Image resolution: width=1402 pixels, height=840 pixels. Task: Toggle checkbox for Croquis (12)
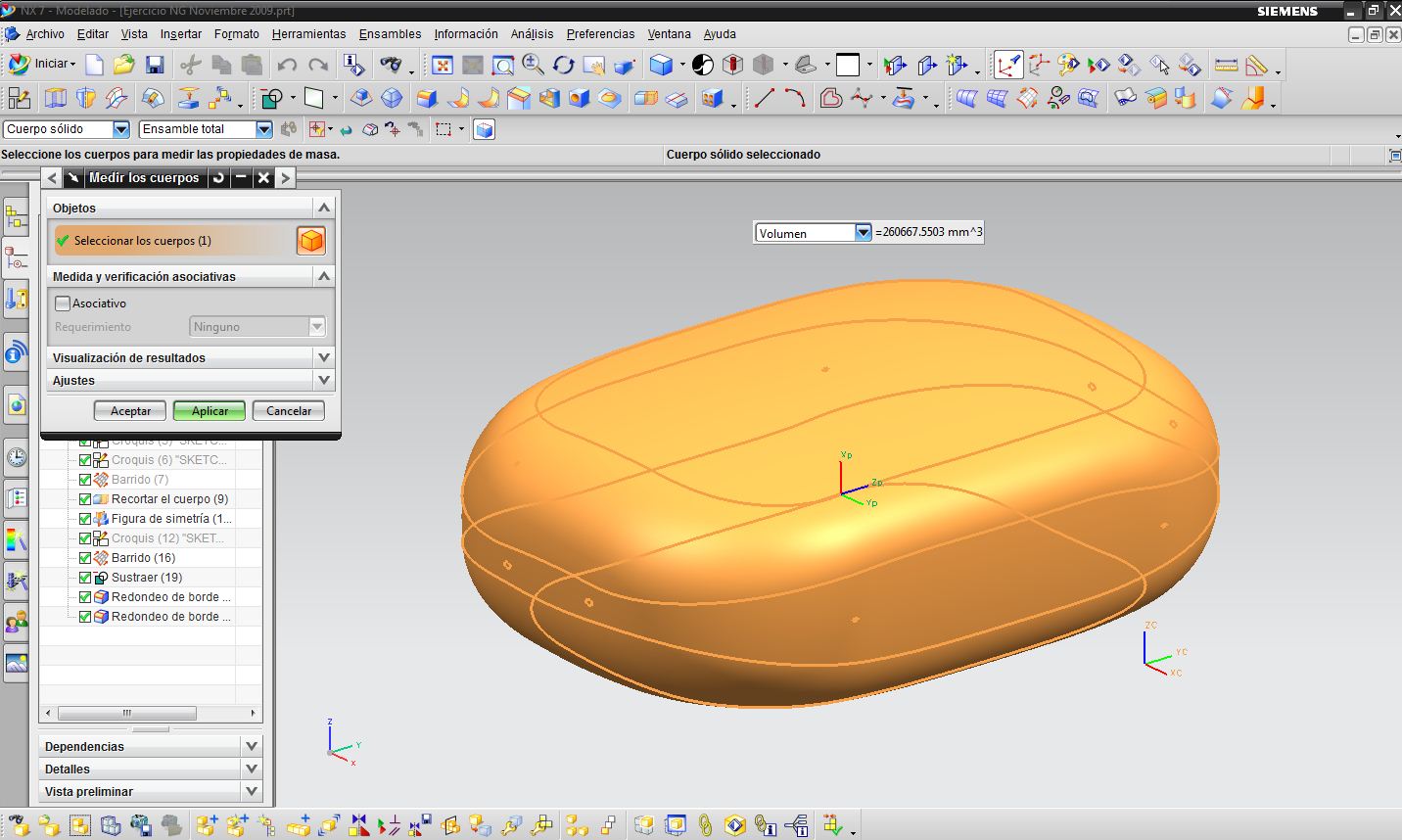(85, 538)
